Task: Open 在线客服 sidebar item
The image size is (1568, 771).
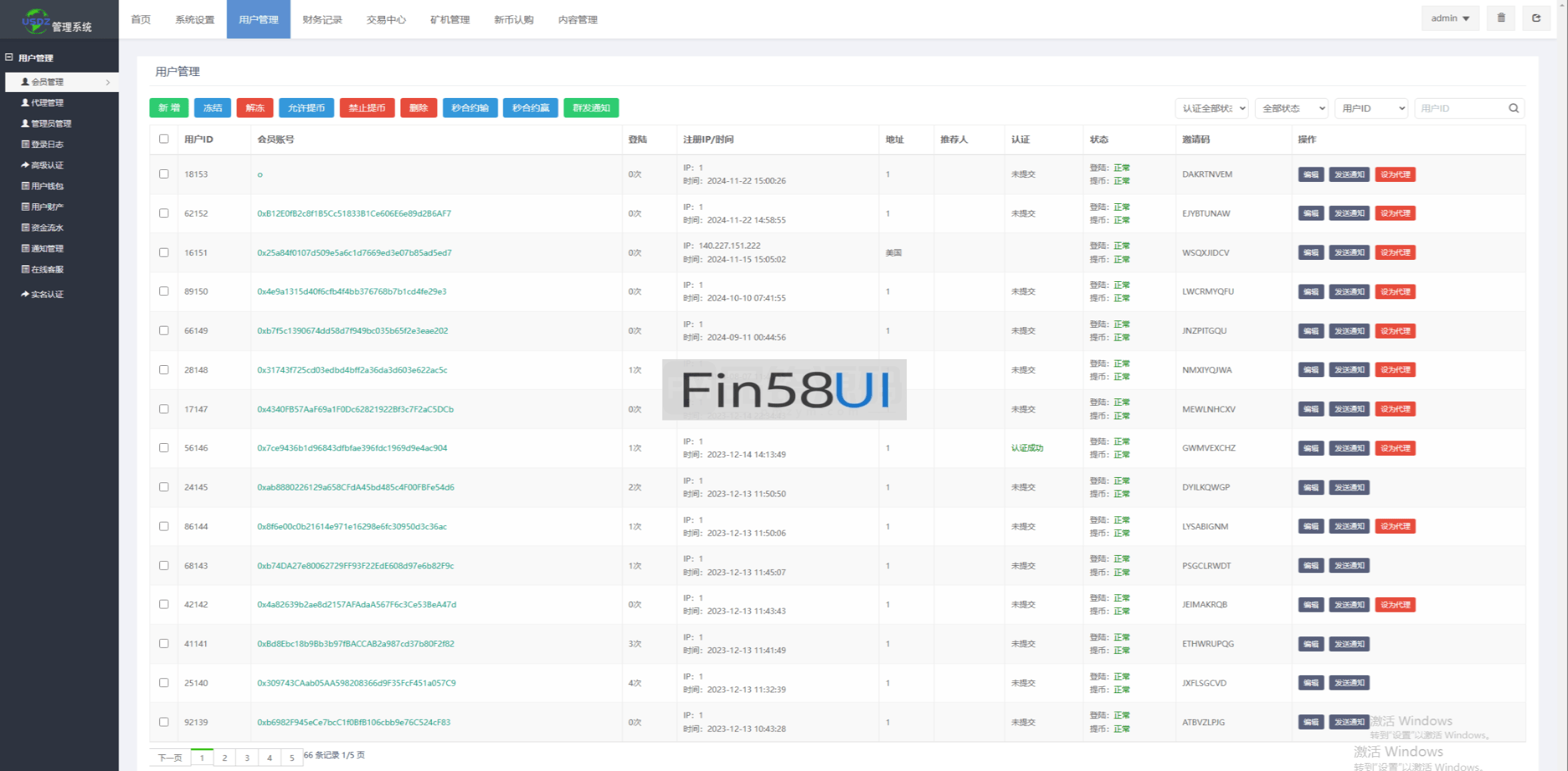Action: point(47,269)
